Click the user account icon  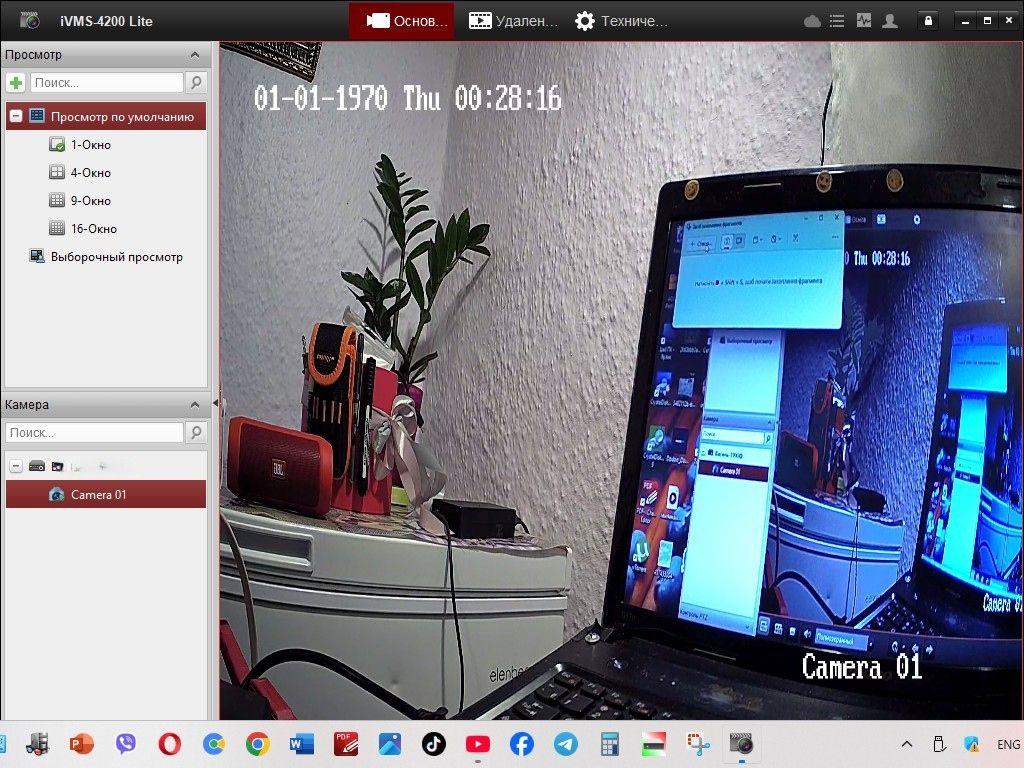coord(889,21)
